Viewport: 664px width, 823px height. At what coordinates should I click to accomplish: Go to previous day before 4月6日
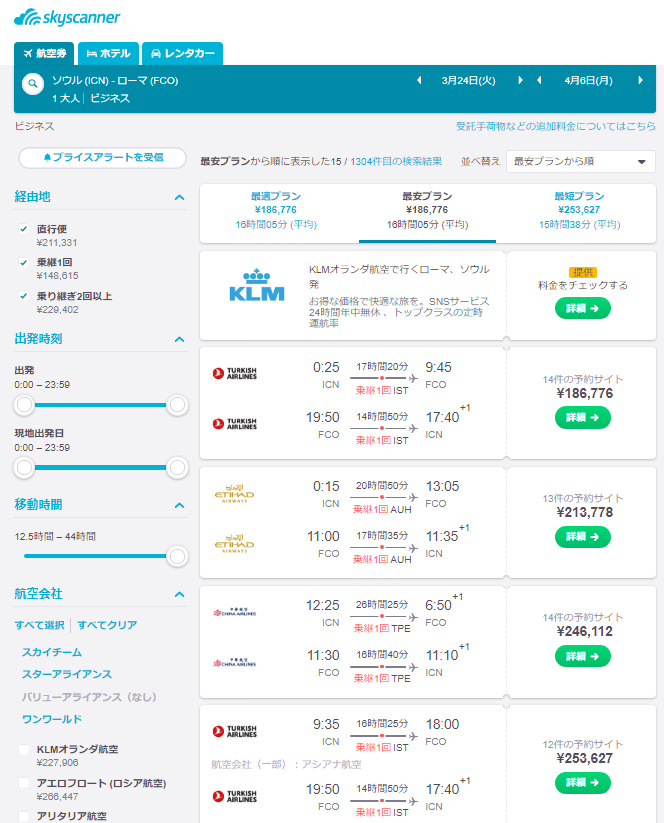(x=539, y=80)
